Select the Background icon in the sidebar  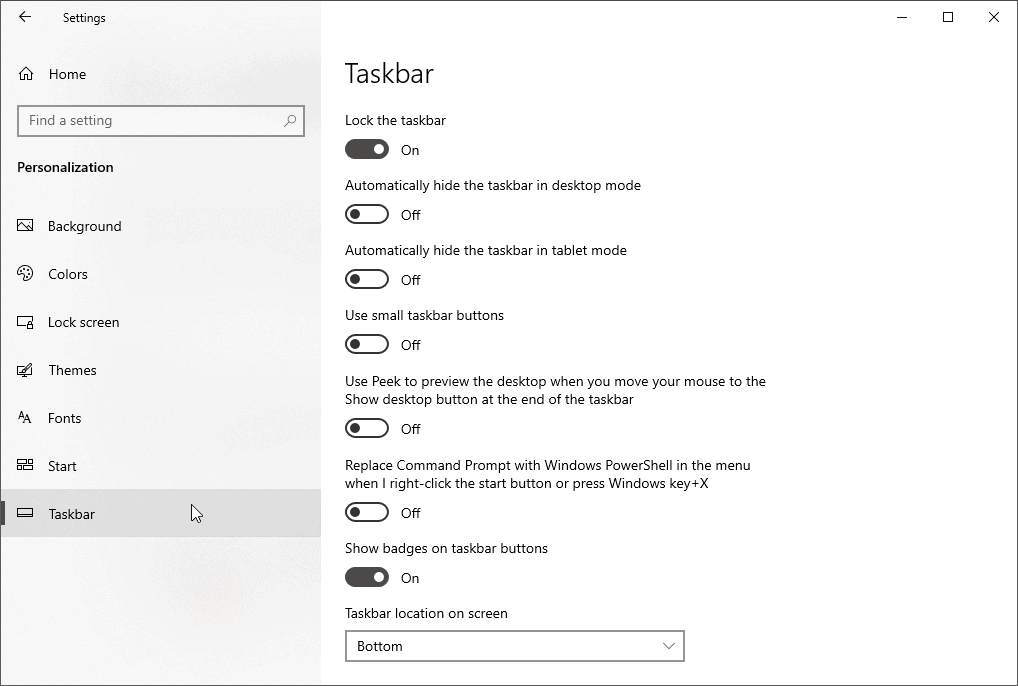[x=24, y=226]
